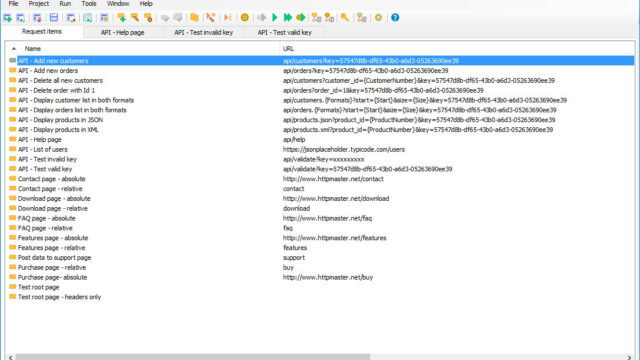Select 'Download page - absolute' row

[x=321, y=198]
